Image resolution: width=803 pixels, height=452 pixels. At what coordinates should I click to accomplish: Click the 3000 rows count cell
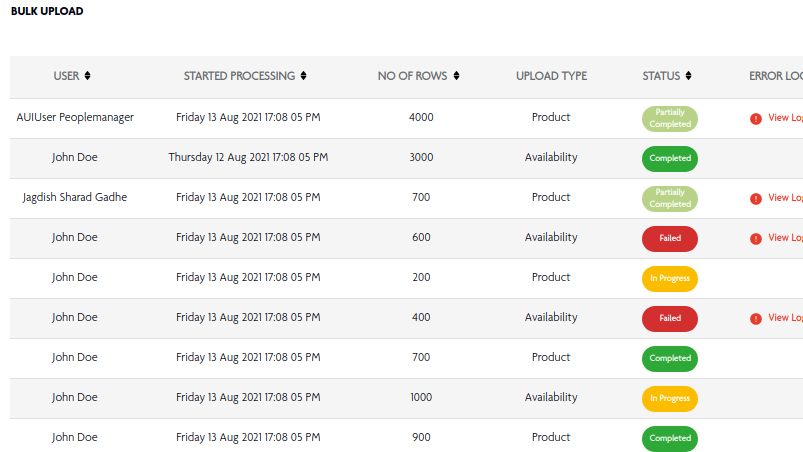(x=421, y=157)
